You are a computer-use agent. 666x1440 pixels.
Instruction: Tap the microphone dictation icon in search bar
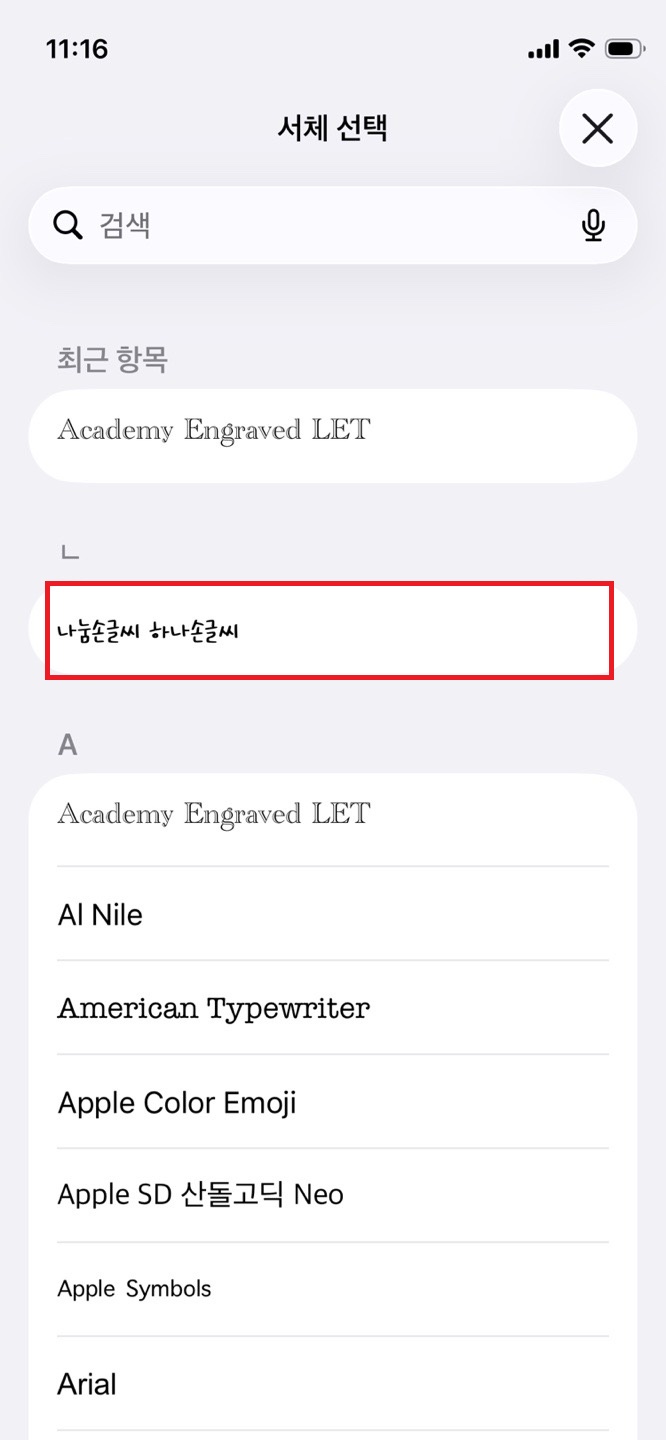[593, 226]
